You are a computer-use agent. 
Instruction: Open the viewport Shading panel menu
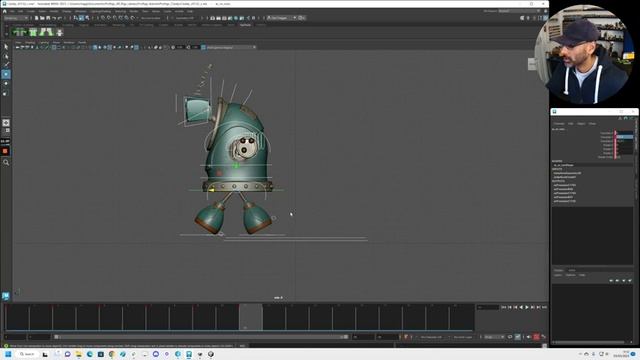[30, 42]
